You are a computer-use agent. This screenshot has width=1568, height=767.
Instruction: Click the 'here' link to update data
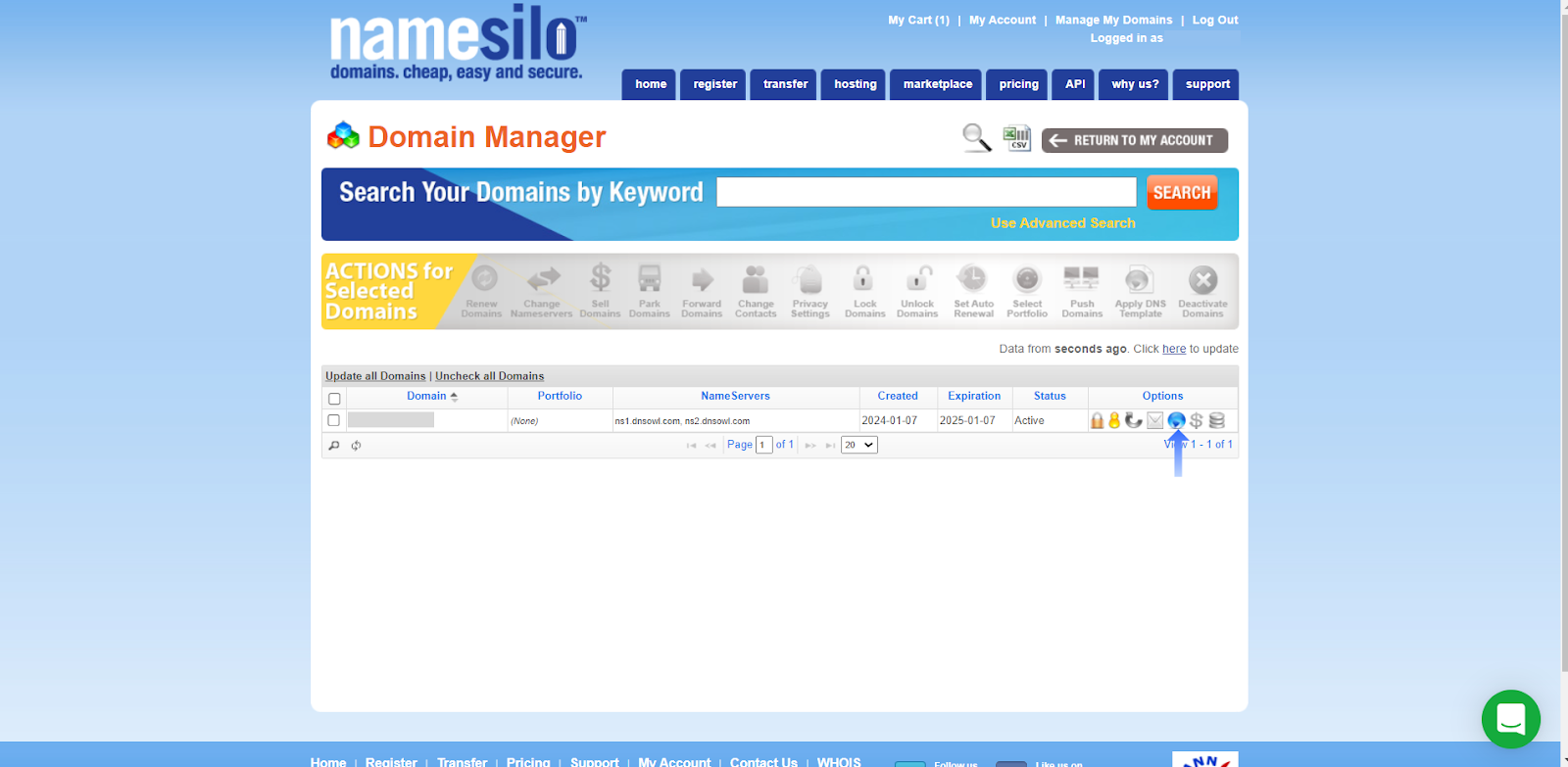pyautogui.click(x=1174, y=349)
